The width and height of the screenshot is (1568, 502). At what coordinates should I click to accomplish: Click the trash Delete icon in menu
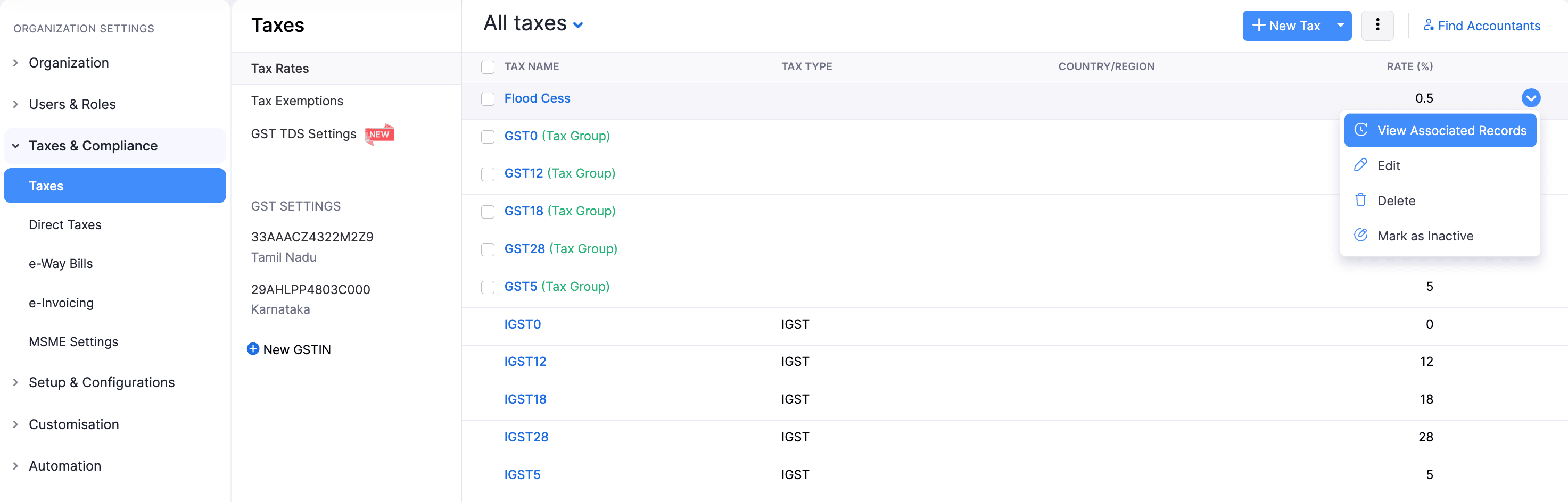[1360, 200]
